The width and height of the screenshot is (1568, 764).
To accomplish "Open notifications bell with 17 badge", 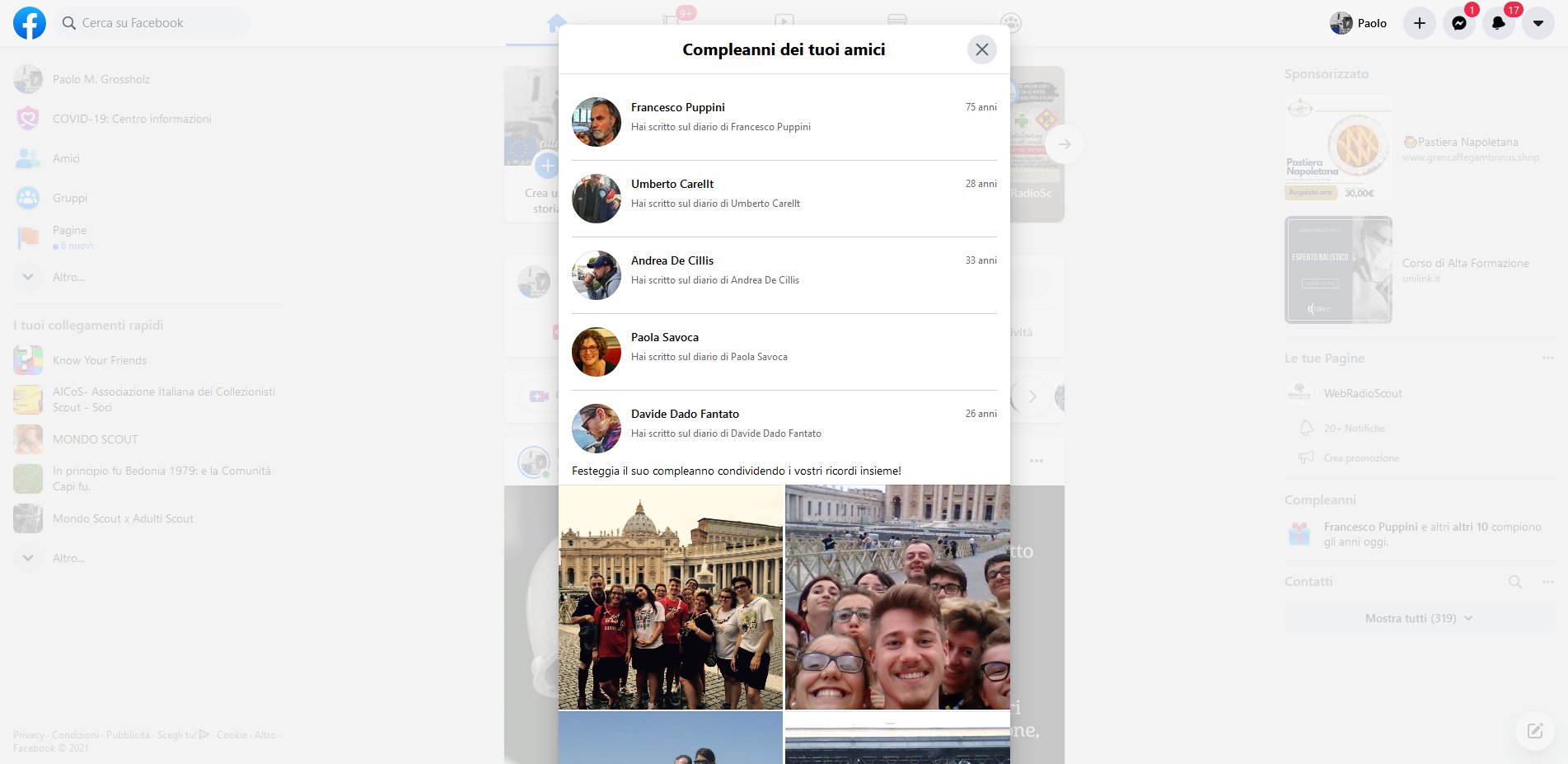I will pos(1499,23).
